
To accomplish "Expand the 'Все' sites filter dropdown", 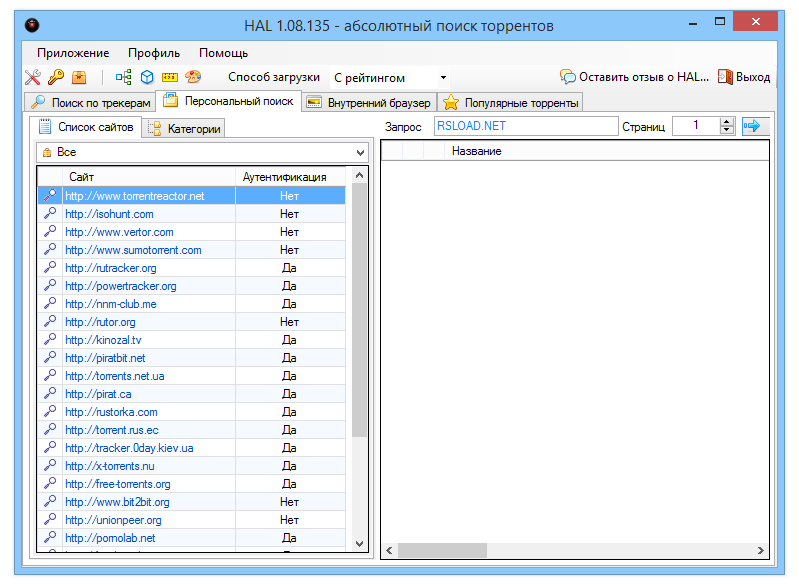I will (x=360, y=152).
